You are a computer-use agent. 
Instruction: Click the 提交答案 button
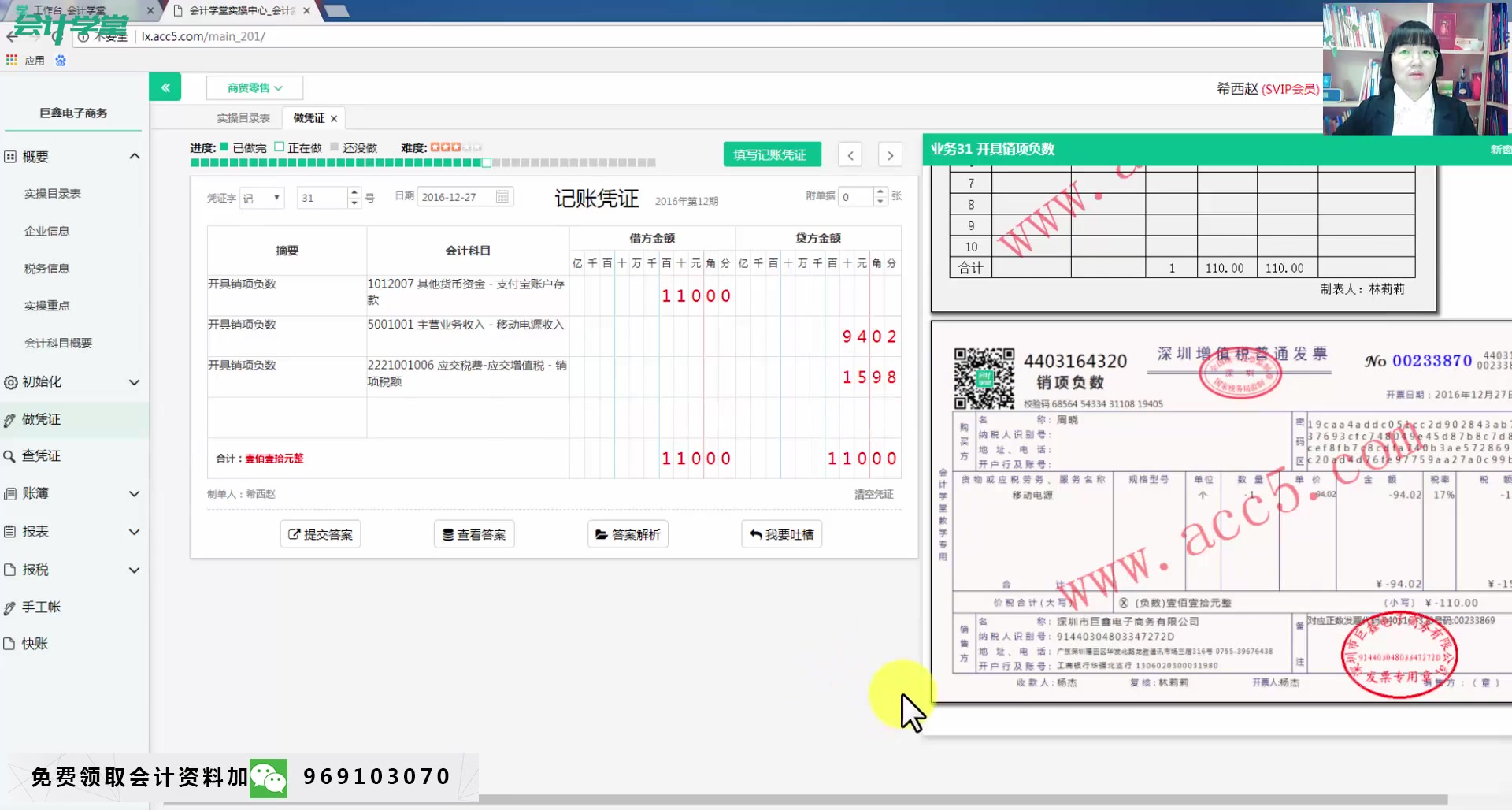(320, 533)
